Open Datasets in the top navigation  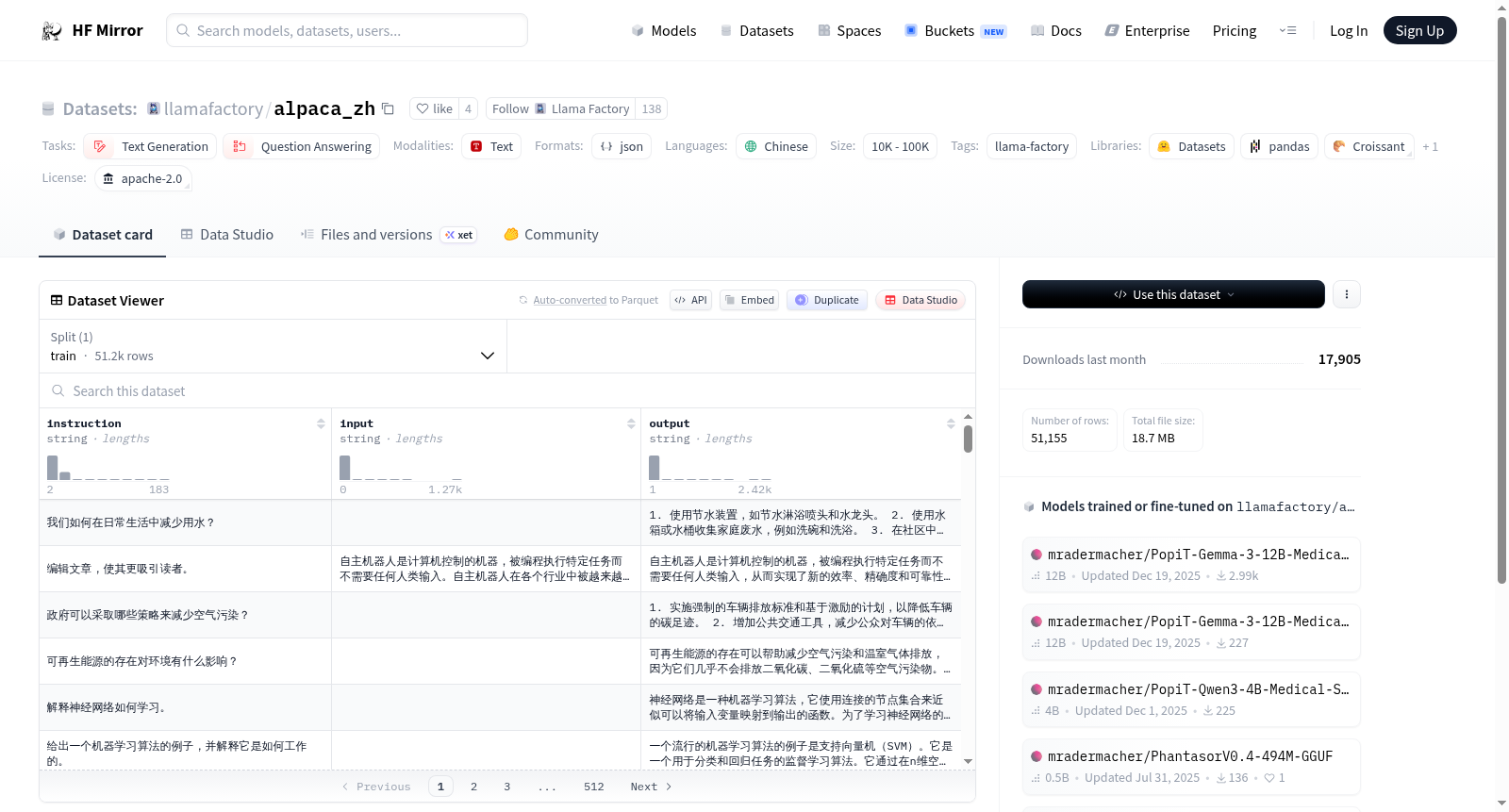click(756, 30)
